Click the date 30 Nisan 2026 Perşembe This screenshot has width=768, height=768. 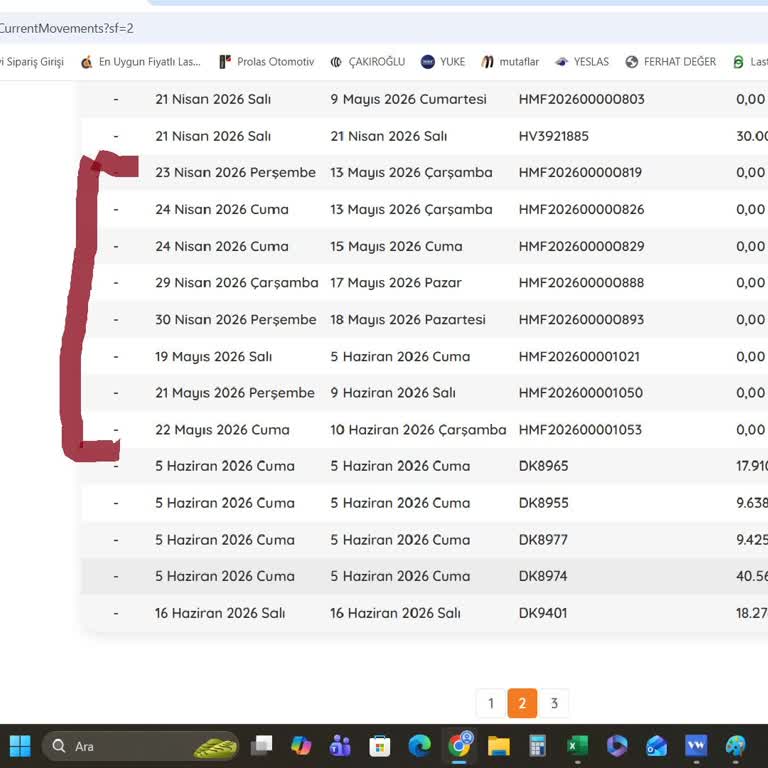pyautogui.click(x=236, y=320)
